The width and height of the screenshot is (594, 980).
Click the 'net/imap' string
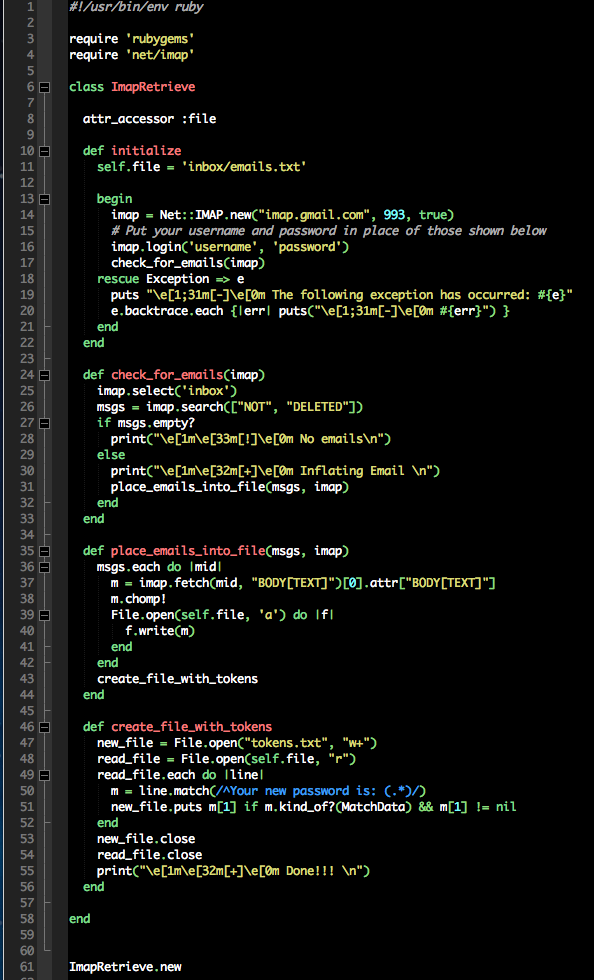click(x=160, y=55)
